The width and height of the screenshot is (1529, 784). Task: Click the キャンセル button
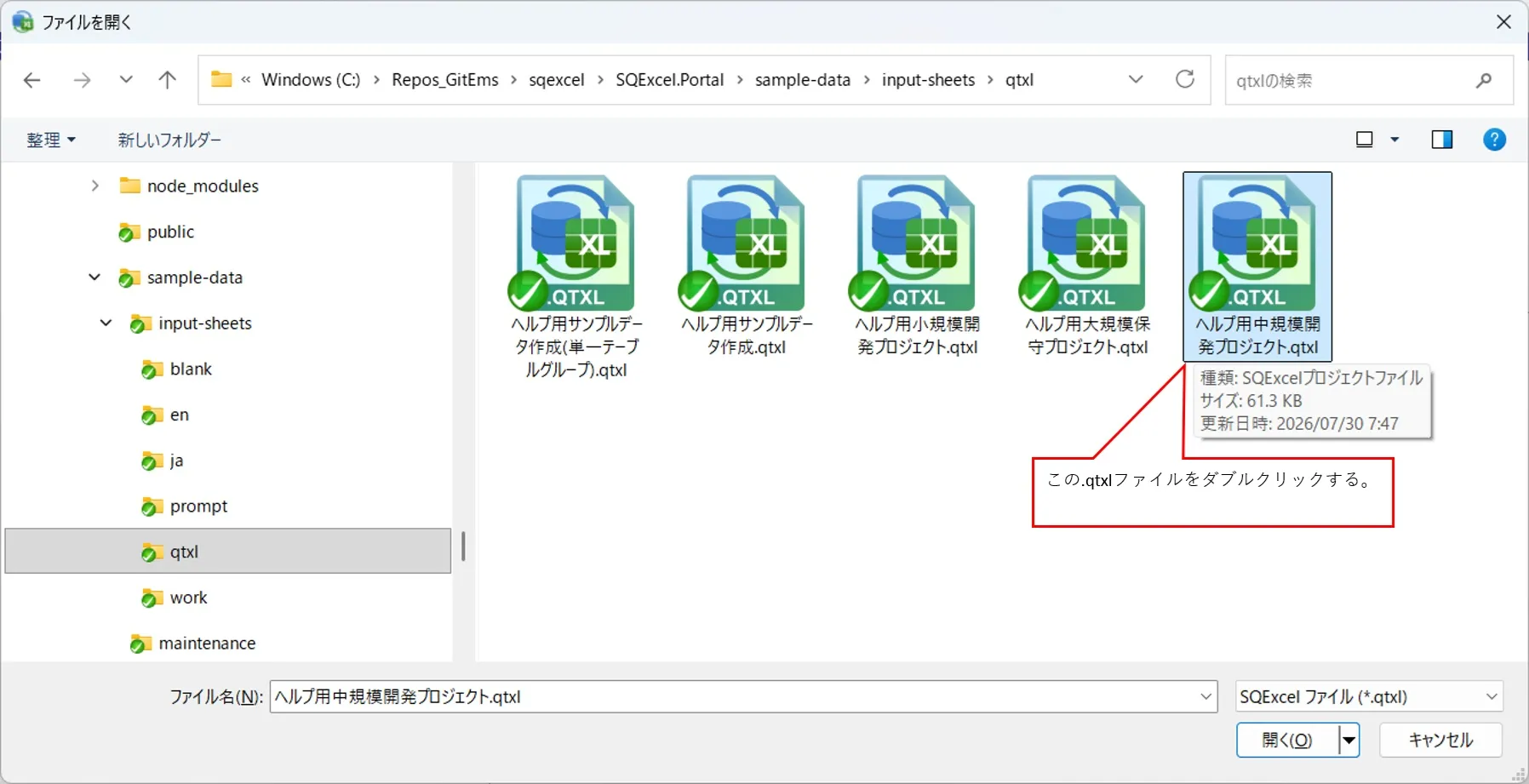(1440, 740)
